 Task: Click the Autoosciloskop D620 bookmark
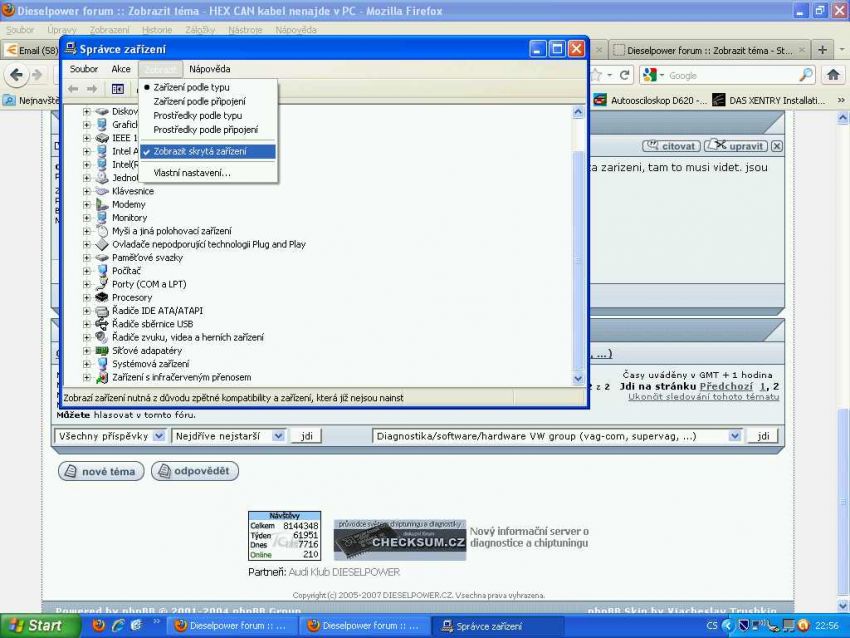pyautogui.click(x=651, y=100)
